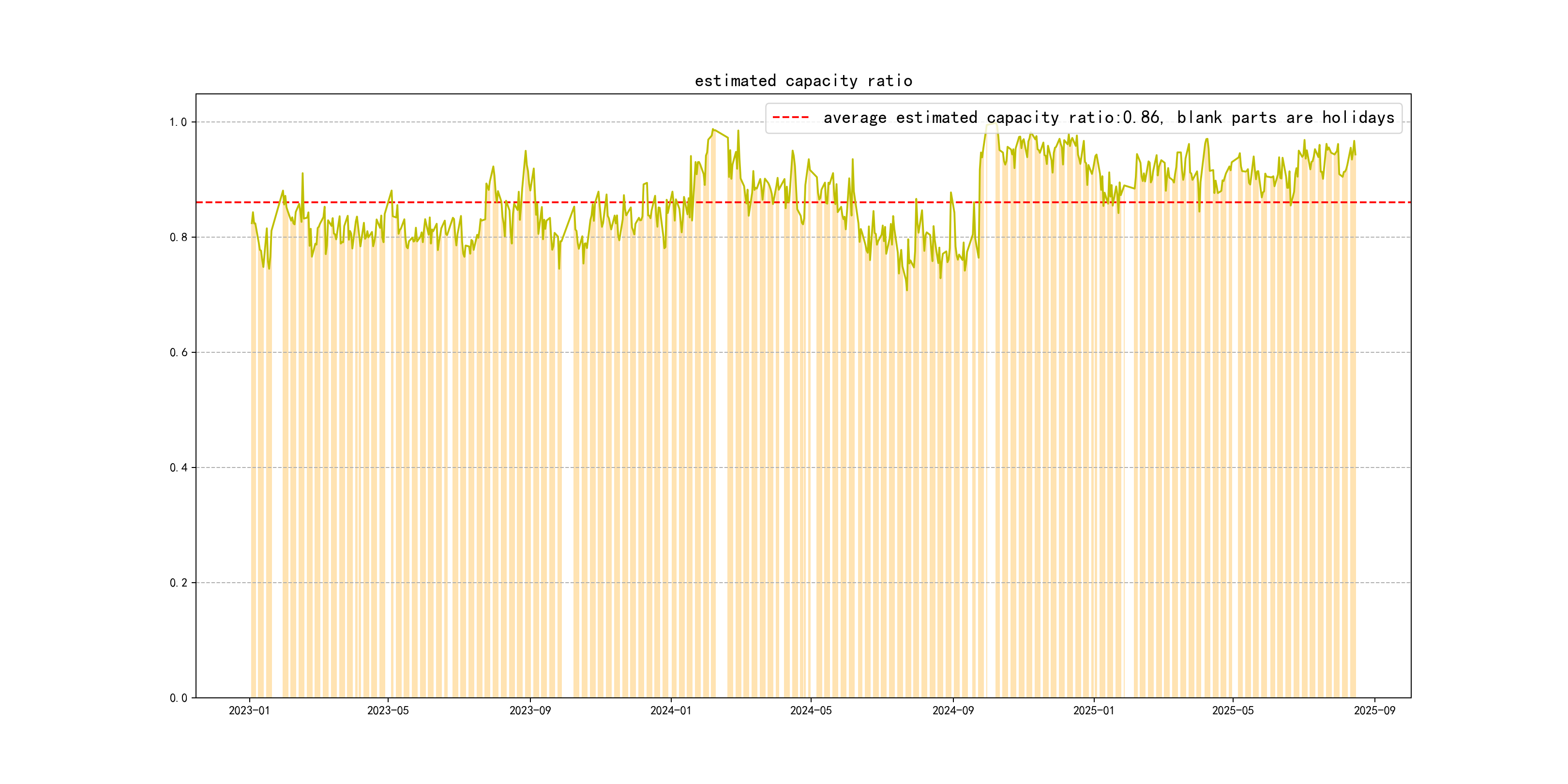Click the y-axis tick label 1.0

click(178, 122)
